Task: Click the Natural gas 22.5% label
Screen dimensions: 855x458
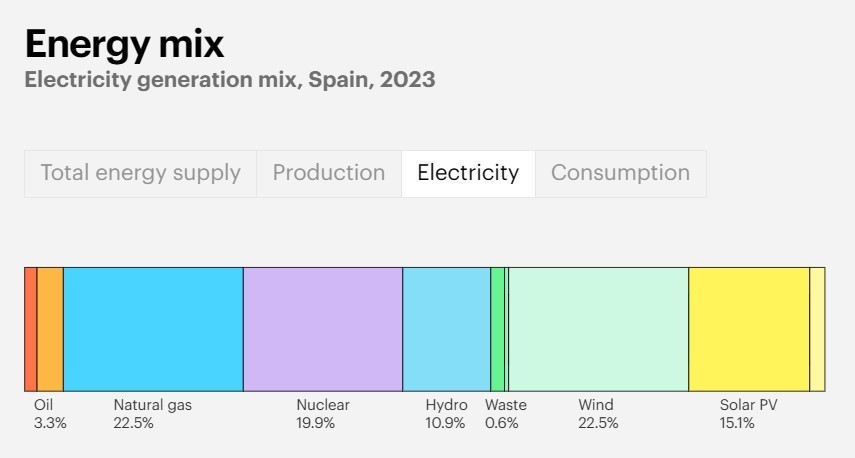Action: click(x=153, y=414)
